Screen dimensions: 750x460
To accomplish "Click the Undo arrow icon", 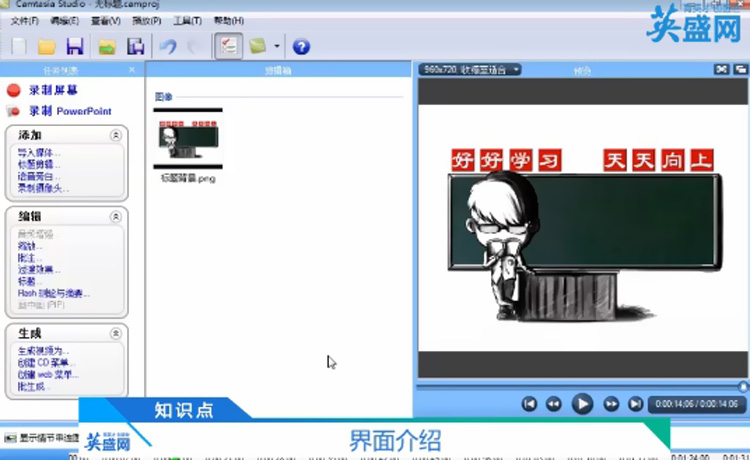I will 168,46.
